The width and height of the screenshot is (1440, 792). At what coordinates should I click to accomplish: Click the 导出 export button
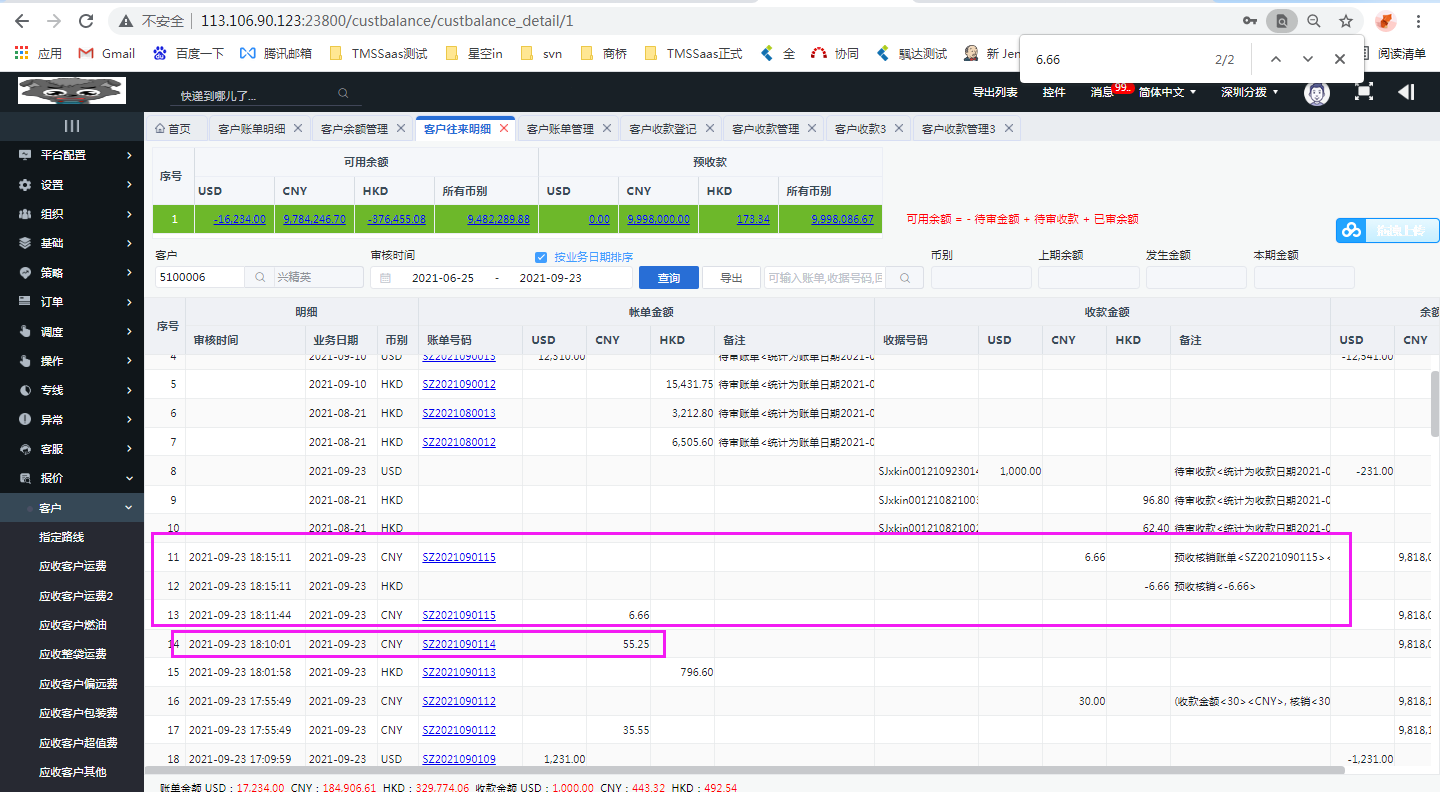(731, 277)
